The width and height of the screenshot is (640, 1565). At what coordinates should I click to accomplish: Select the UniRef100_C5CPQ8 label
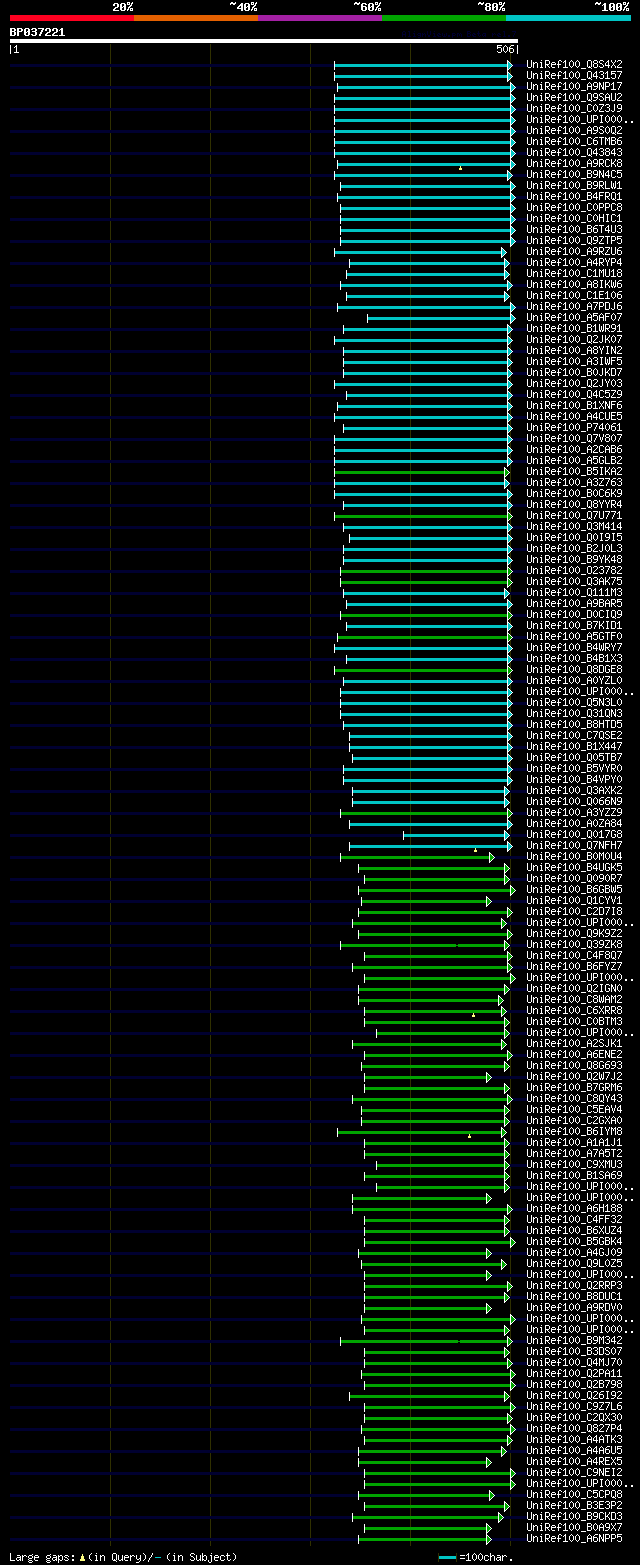click(x=574, y=1494)
